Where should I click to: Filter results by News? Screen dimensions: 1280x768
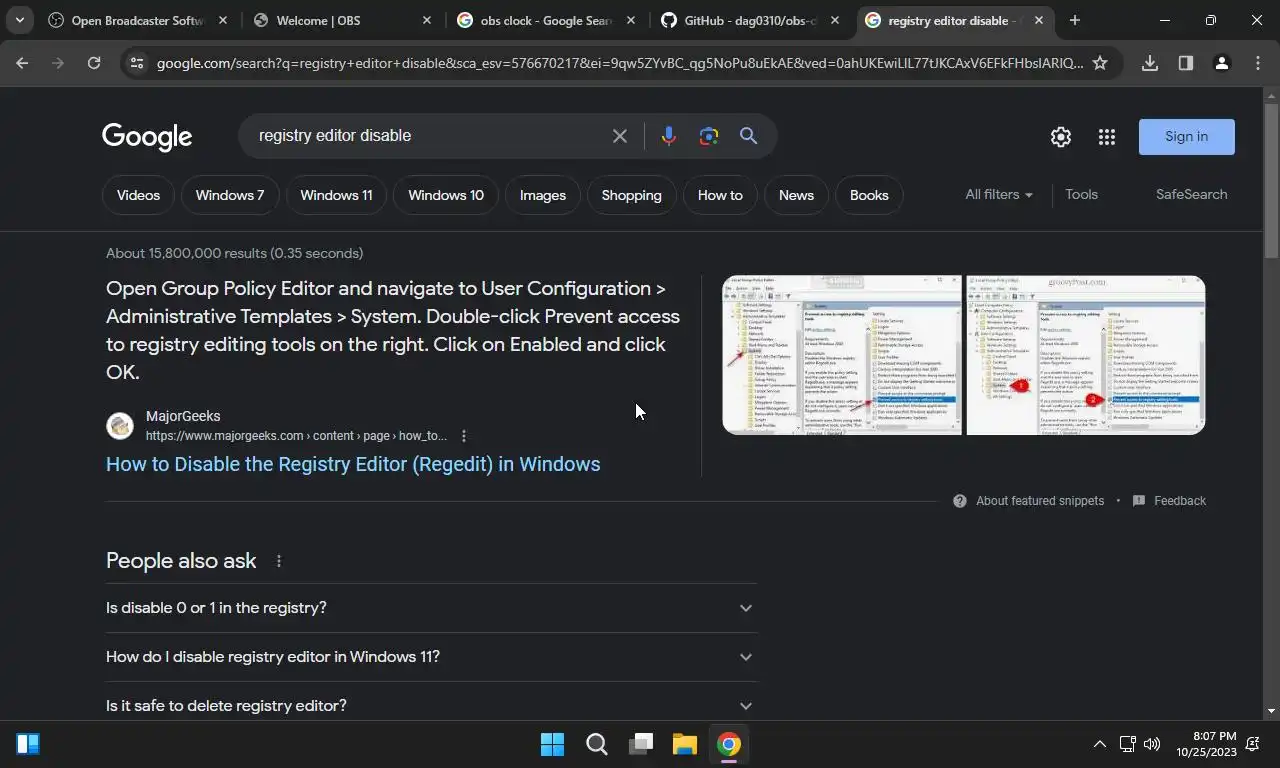796,195
